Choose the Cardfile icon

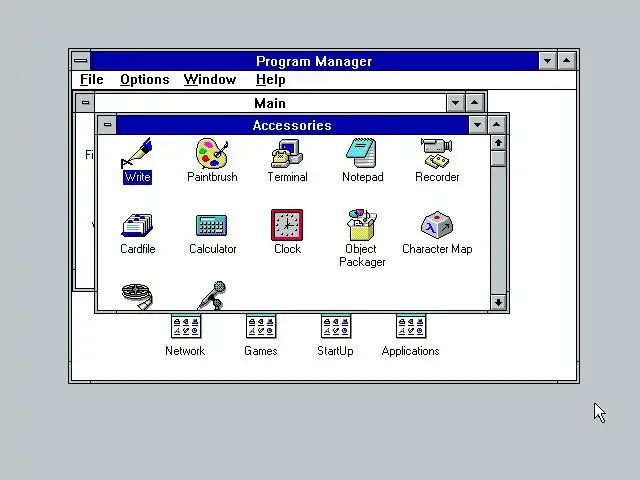137,225
